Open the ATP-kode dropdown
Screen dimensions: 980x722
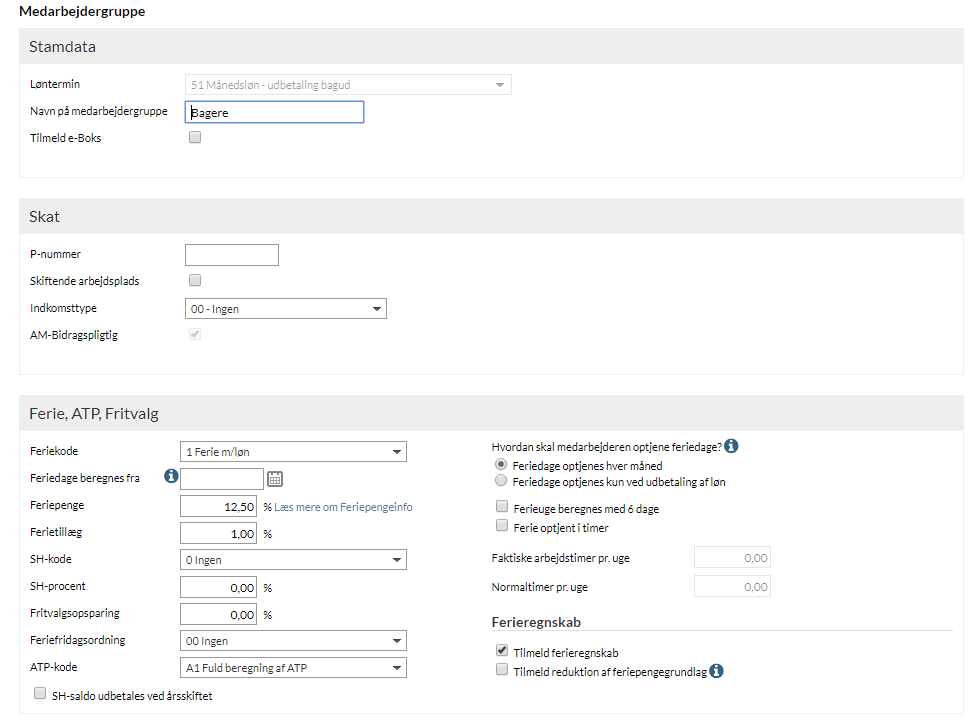(x=293, y=667)
